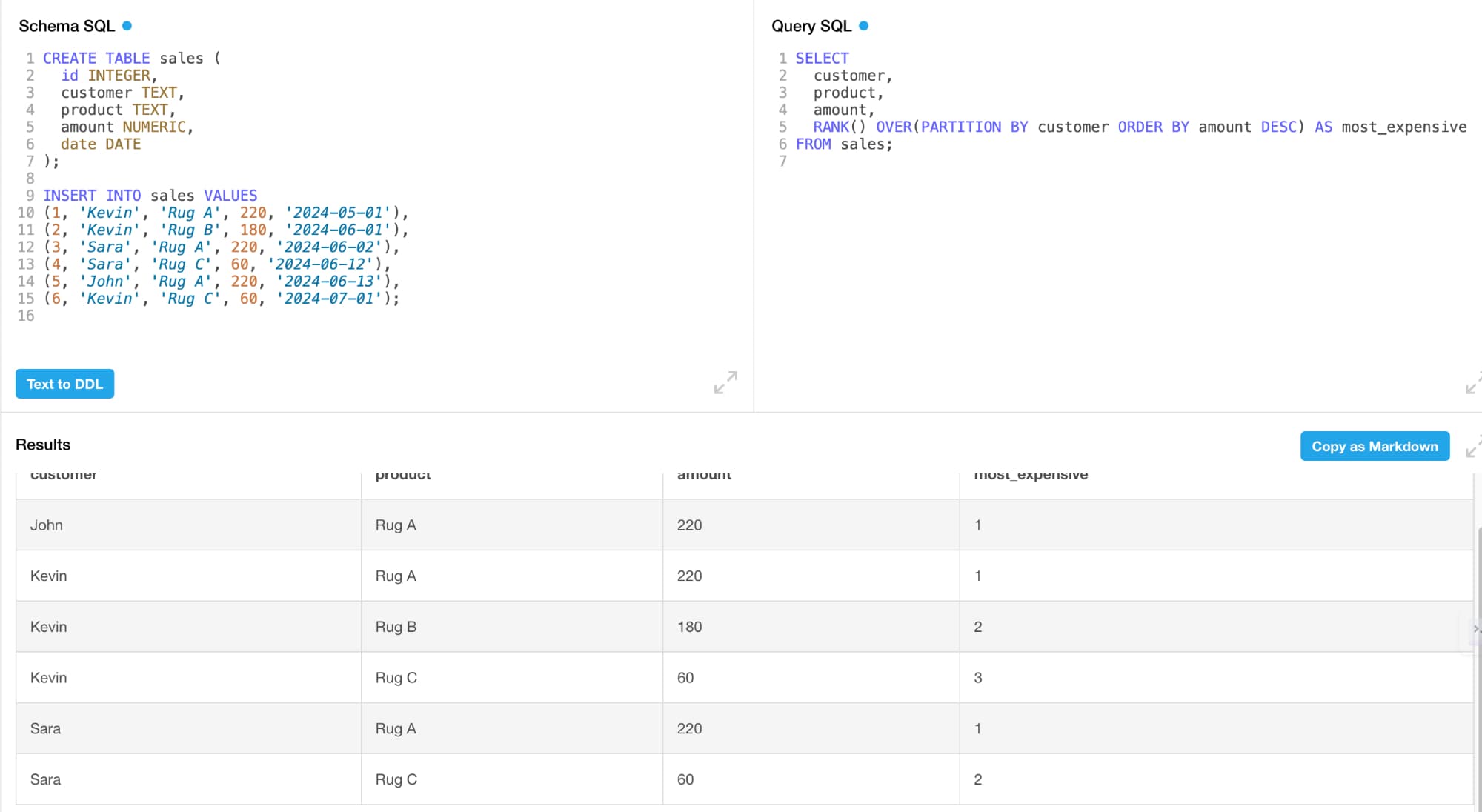Expand the Query SQL editor panel
Screen dimensions: 1482x812
(1473, 384)
